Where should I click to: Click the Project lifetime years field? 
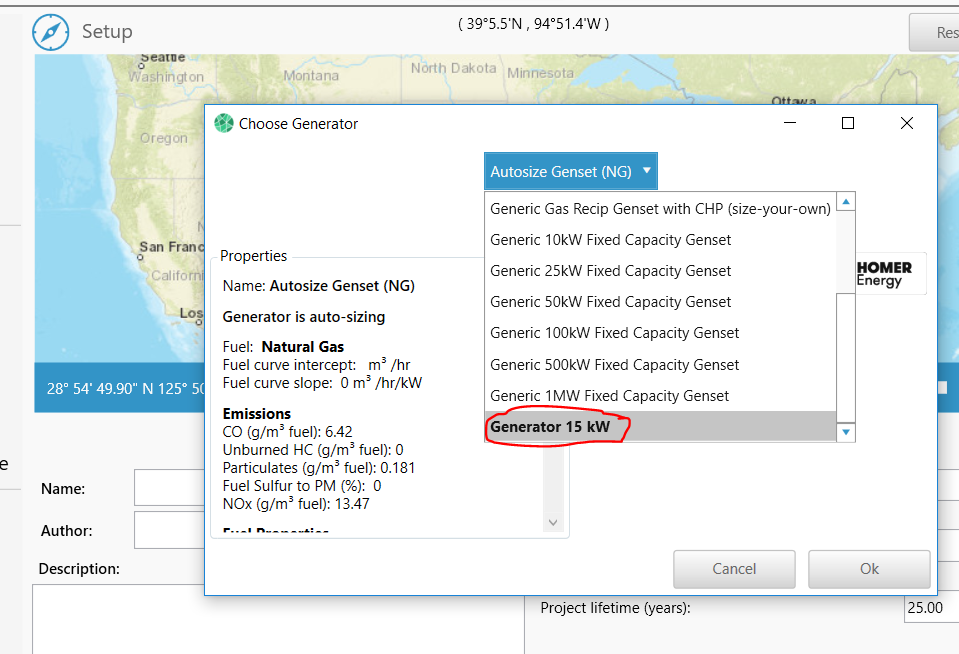(x=930, y=607)
